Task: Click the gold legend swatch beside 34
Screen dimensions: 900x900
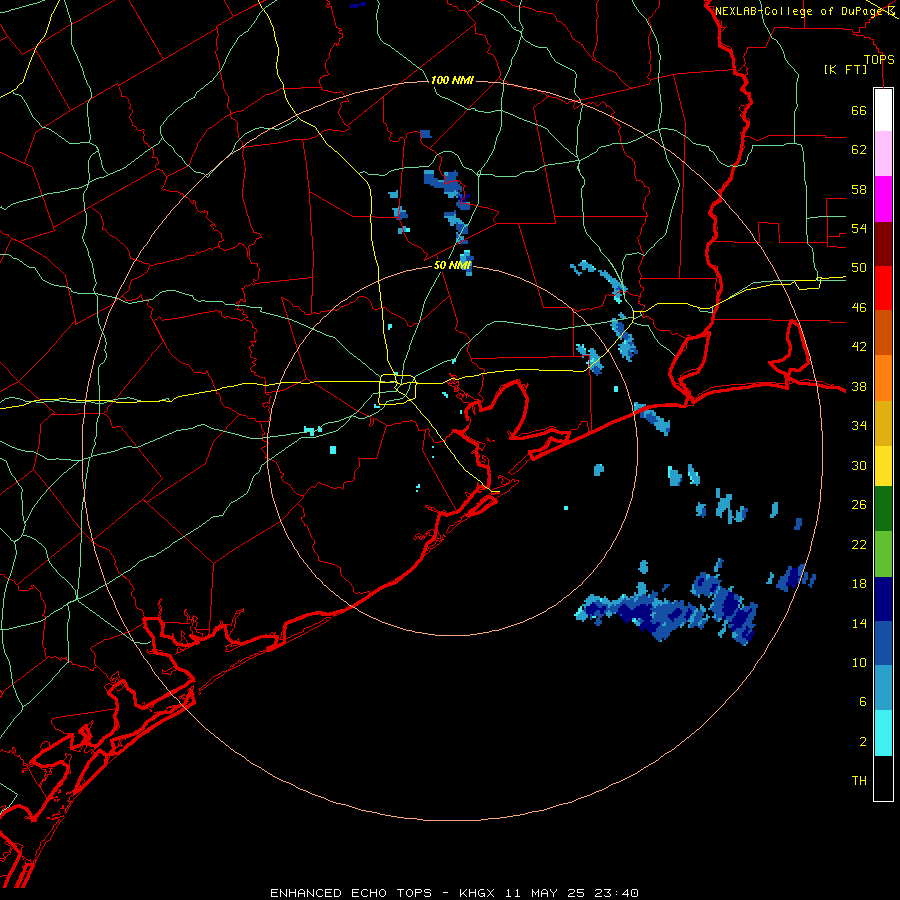Action: (x=883, y=423)
